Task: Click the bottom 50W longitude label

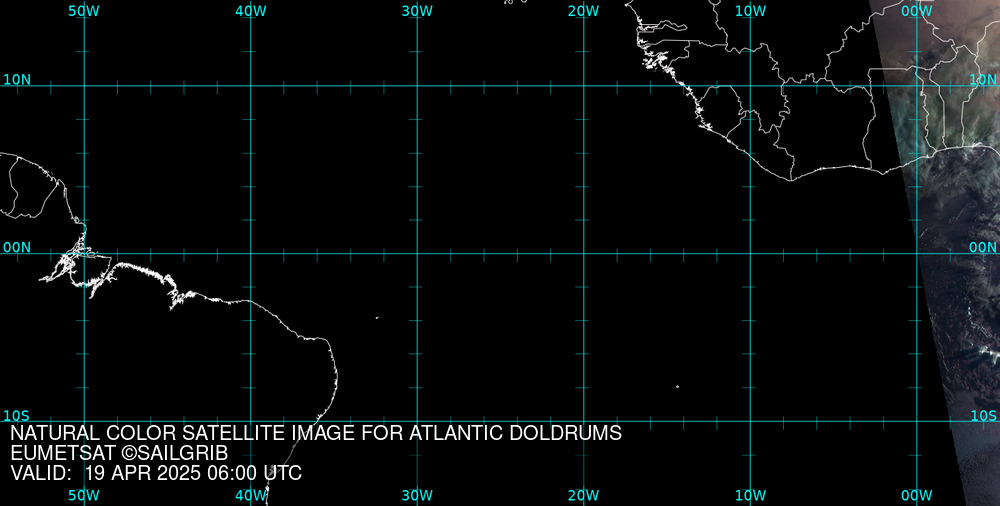Action: (x=84, y=495)
